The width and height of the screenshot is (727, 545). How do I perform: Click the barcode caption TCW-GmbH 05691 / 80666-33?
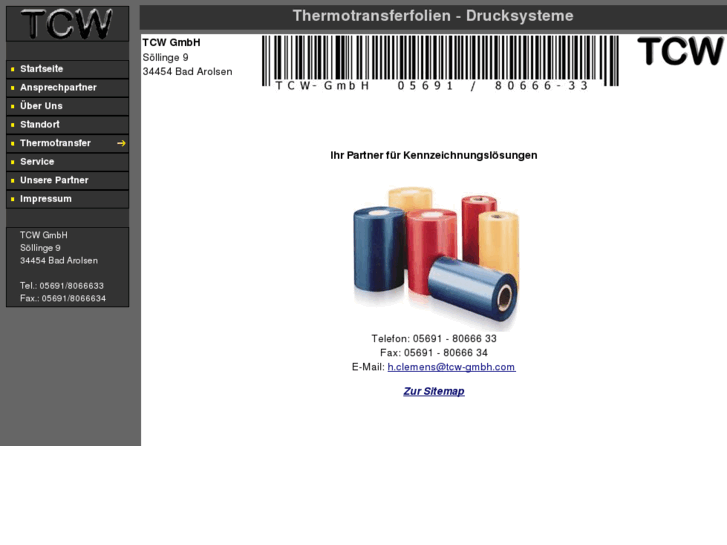(432, 86)
